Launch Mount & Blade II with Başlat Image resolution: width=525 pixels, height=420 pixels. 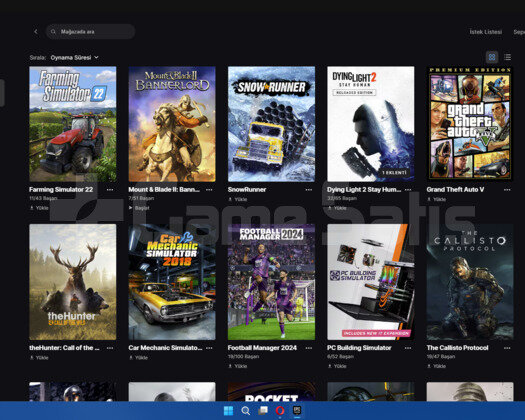139,208
